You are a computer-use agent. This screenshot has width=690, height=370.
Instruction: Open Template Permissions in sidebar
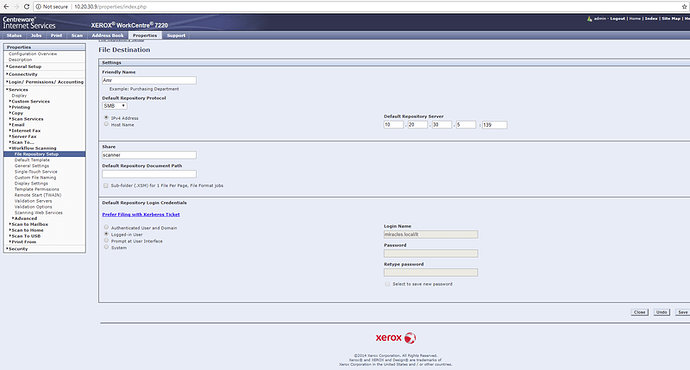pyautogui.click(x=37, y=189)
